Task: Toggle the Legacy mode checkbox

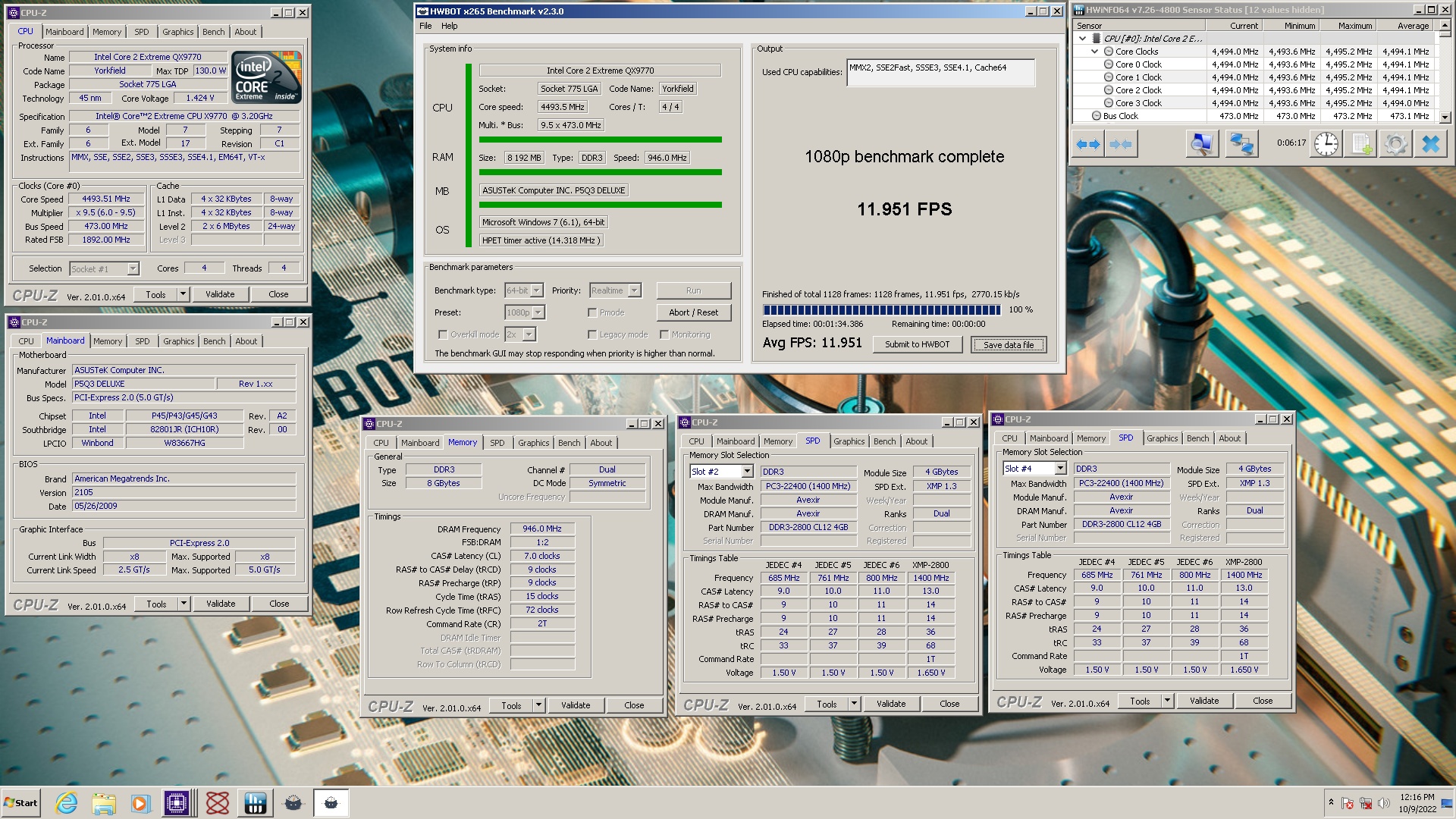Action: 592,334
